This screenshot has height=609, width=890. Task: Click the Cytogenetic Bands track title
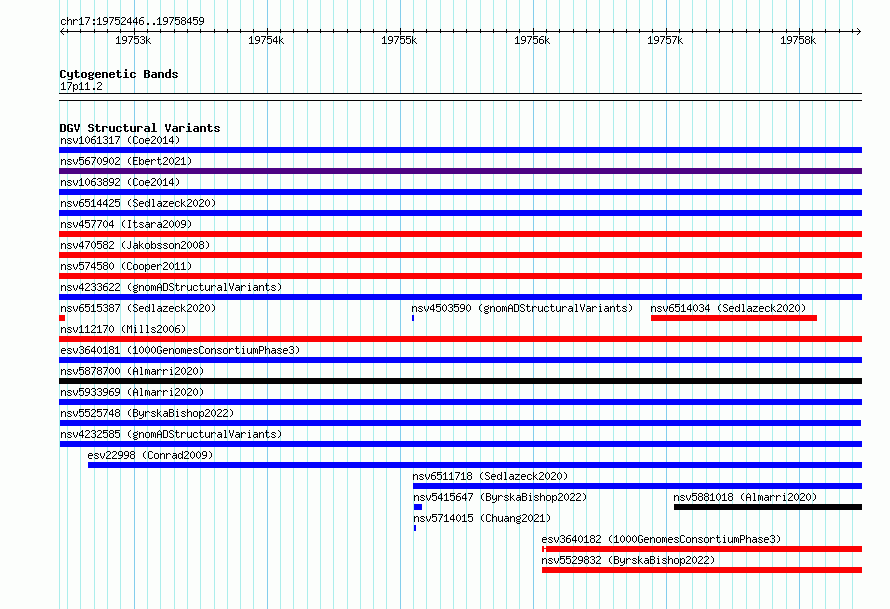pyautogui.click(x=119, y=74)
